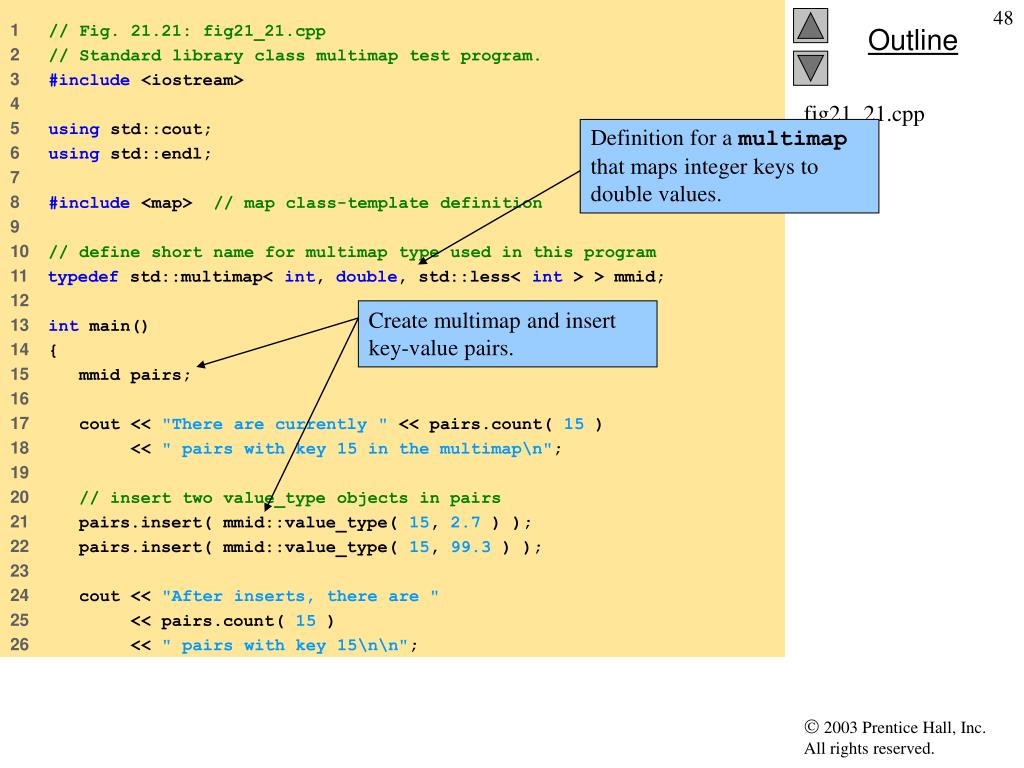The image size is (1024, 768).
Task: Click 'int main()' on line 13
Action: [99, 325]
